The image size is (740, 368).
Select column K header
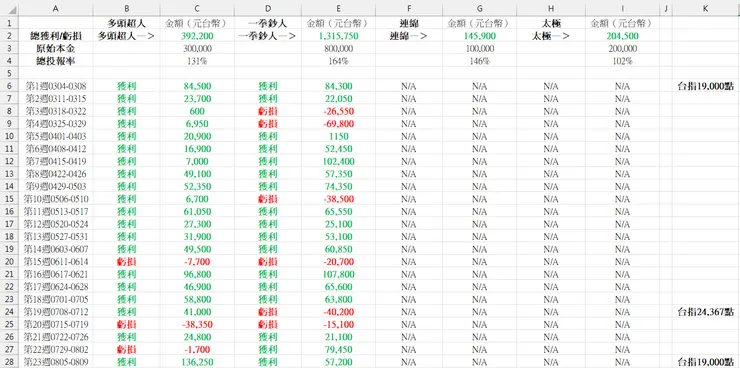[706, 9]
